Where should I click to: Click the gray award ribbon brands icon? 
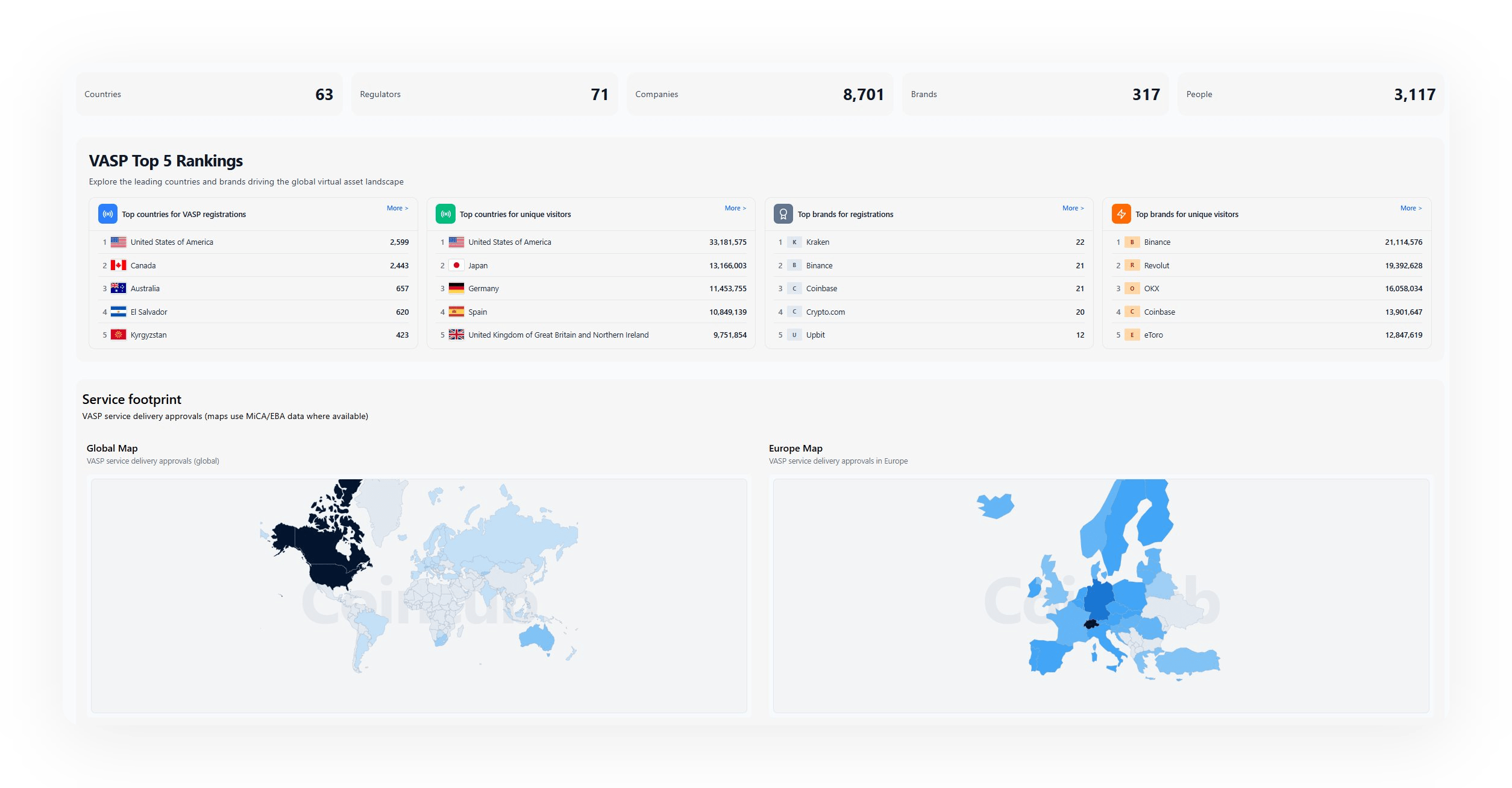[783, 214]
